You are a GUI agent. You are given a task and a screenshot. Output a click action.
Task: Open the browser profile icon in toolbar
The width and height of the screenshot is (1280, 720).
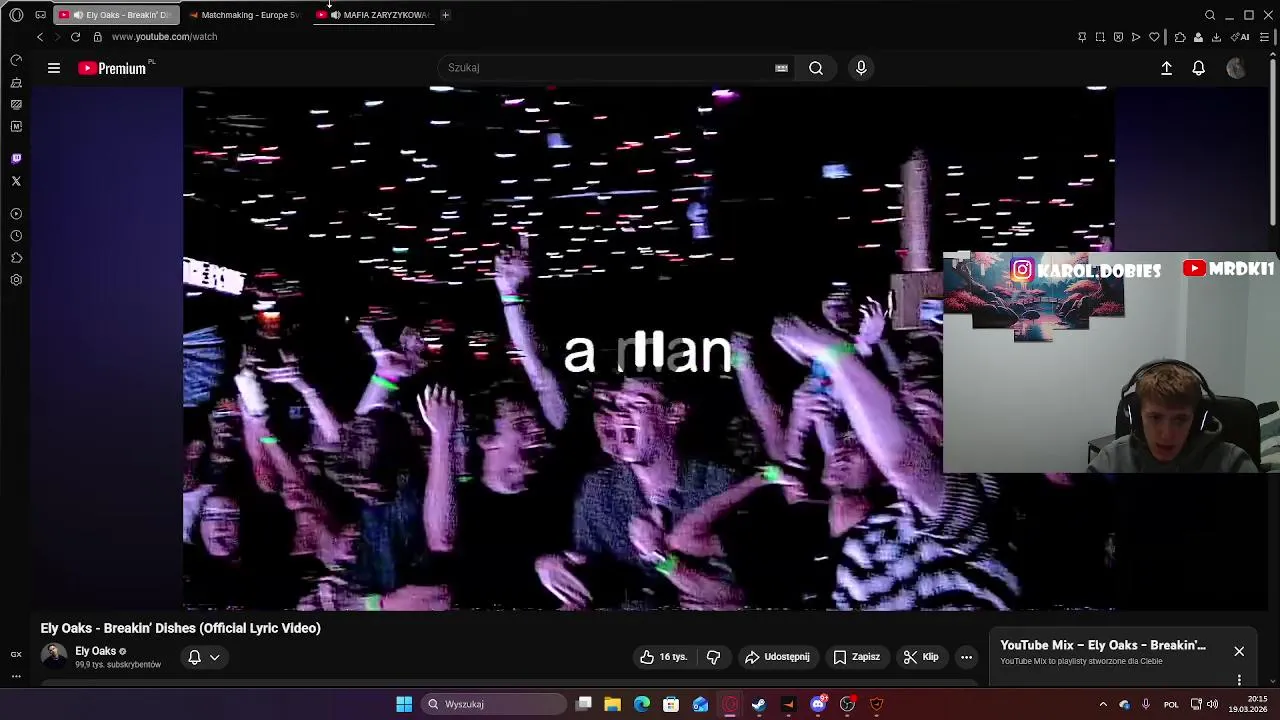tap(1198, 37)
